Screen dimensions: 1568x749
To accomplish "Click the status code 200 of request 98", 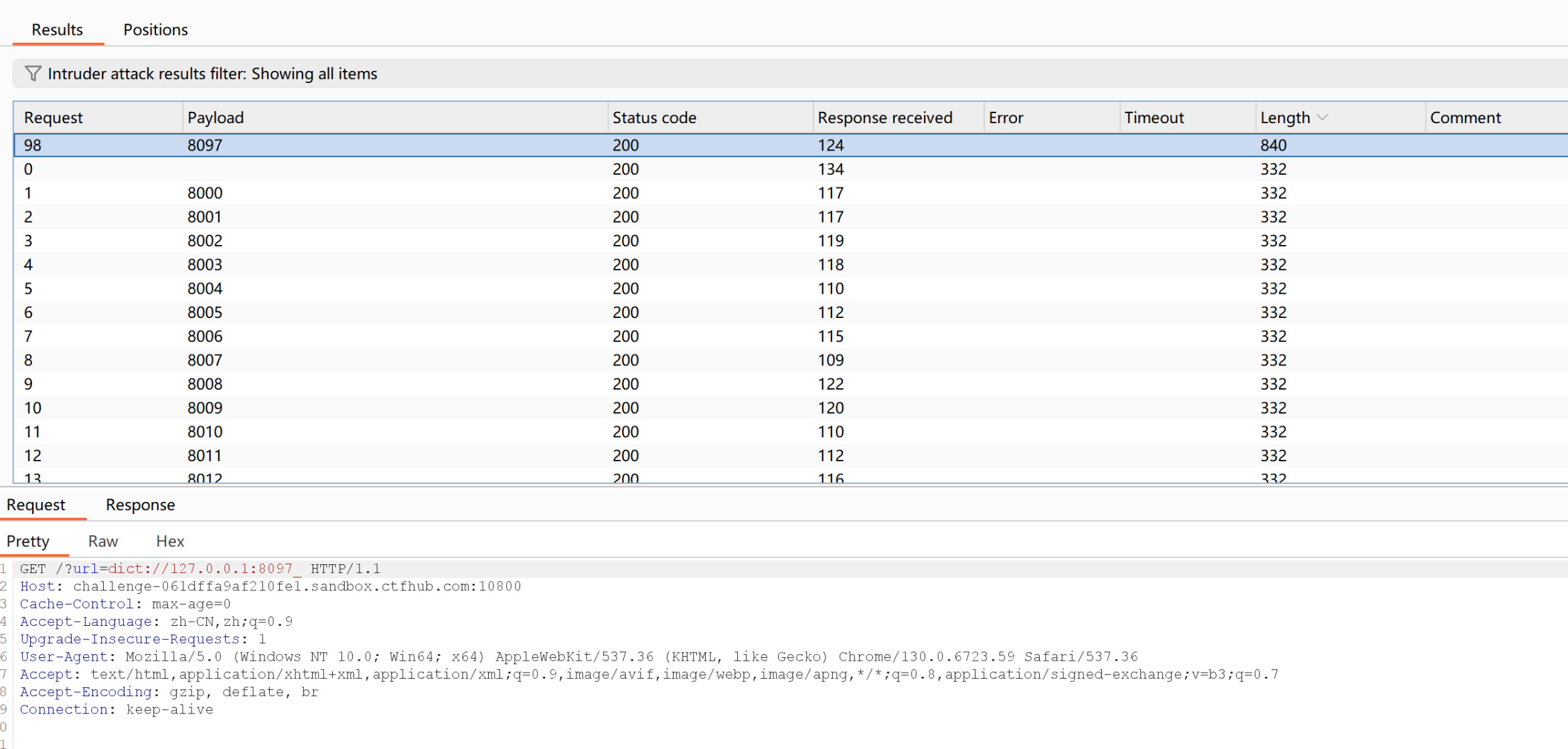I will 626,145.
